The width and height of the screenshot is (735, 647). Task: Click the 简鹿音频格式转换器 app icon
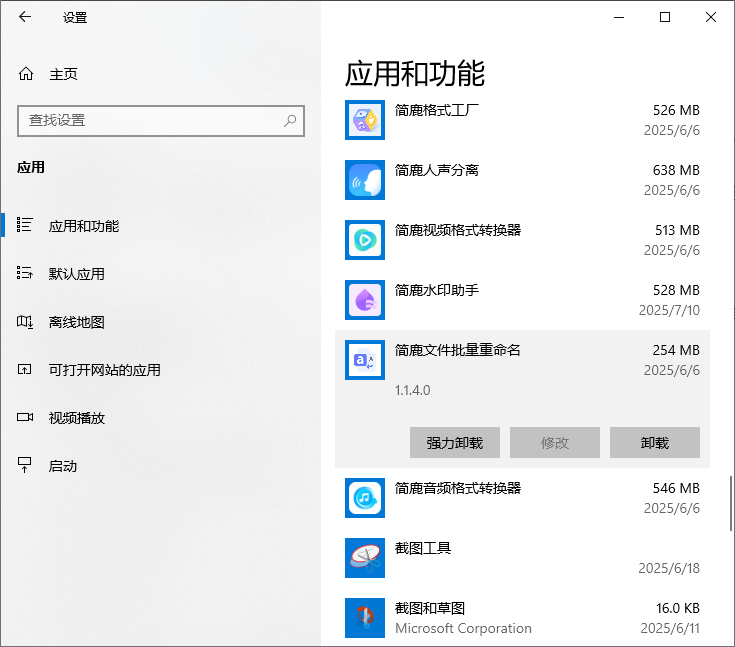(365, 498)
